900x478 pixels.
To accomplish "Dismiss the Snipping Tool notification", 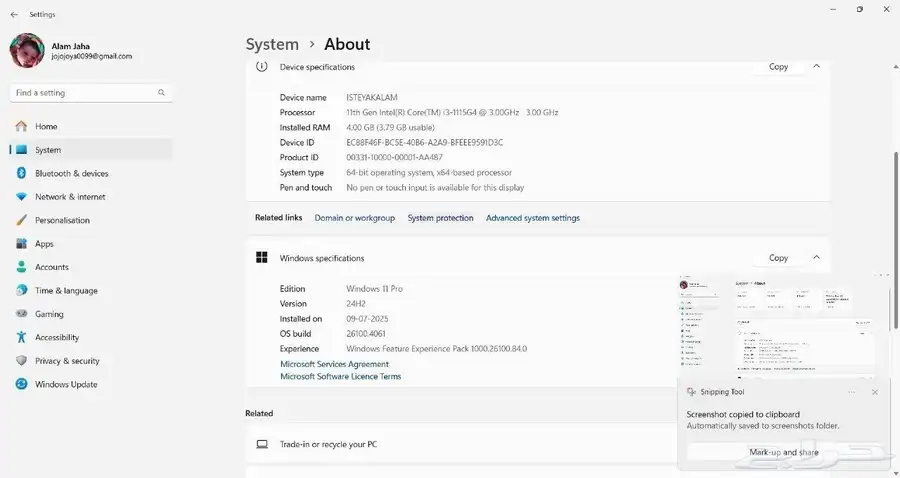I will pyautogui.click(x=875, y=392).
